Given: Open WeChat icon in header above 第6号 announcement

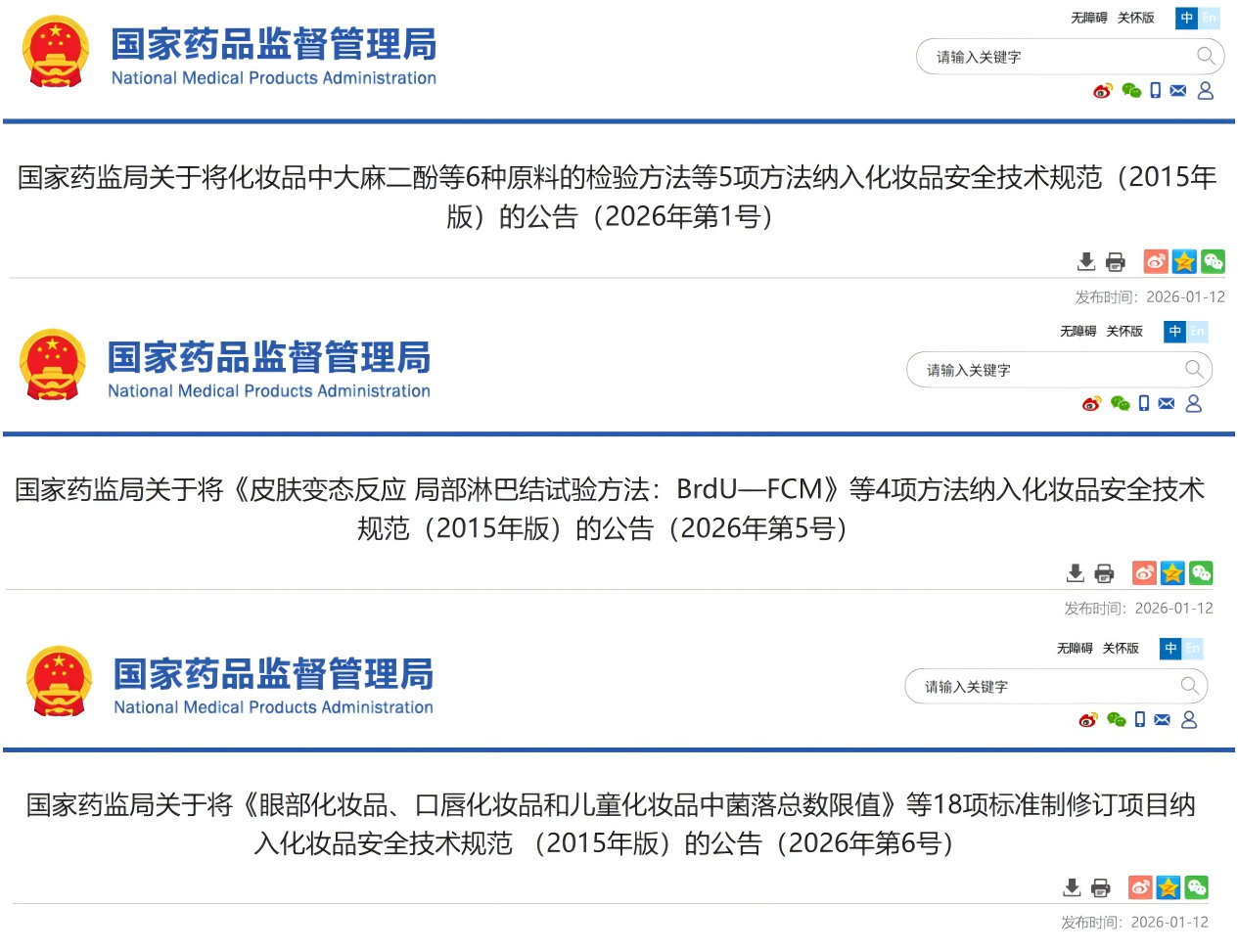Looking at the screenshot, I should click(1116, 720).
